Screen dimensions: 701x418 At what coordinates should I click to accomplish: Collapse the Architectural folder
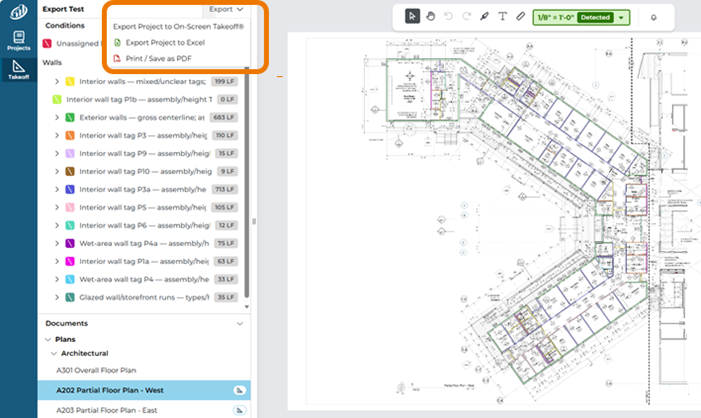pyautogui.click(x=54, y=353)
